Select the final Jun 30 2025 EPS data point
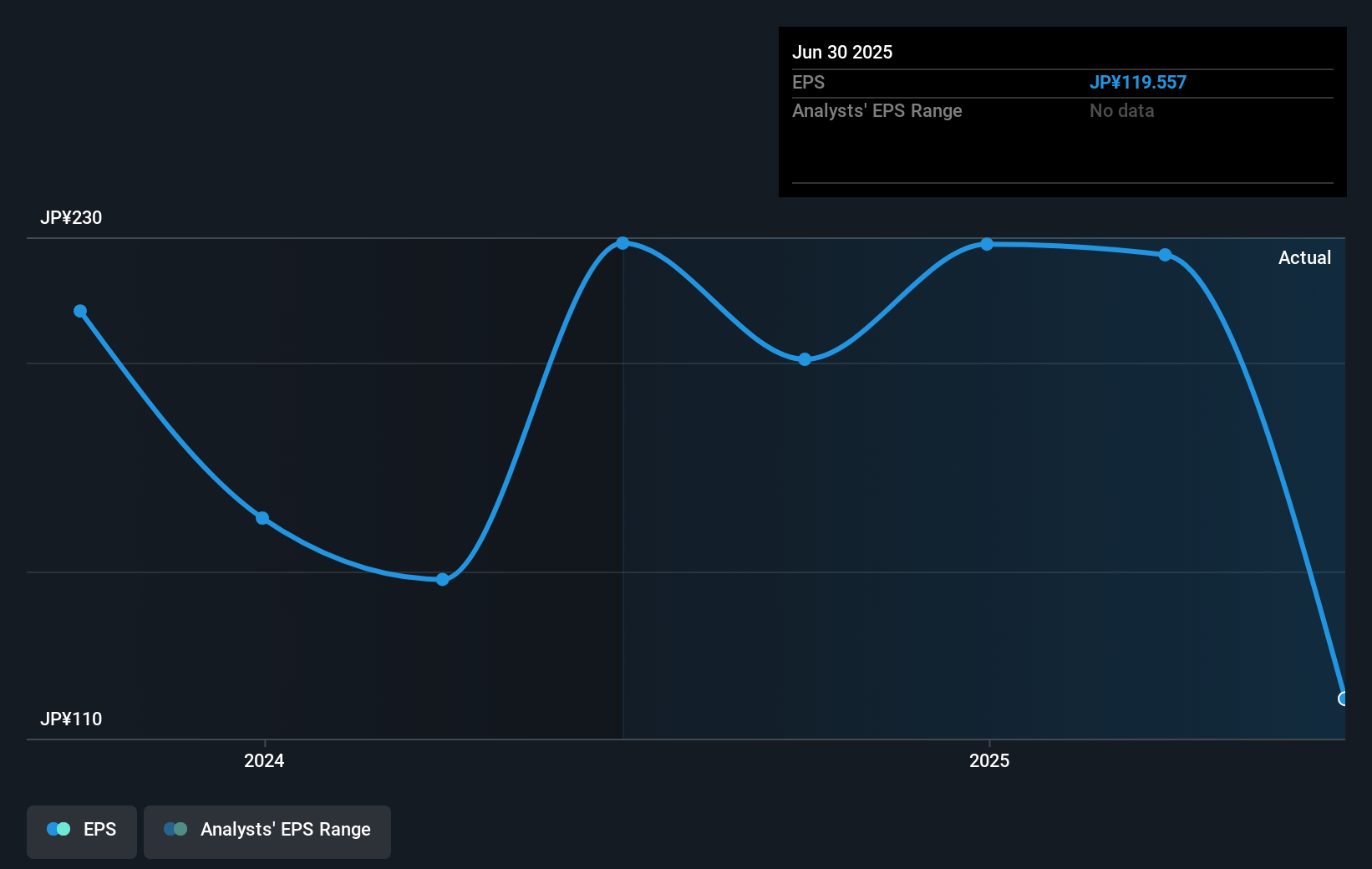Image resolution: width=1372 pixels, height=869 pixels. pos(1343,699)
